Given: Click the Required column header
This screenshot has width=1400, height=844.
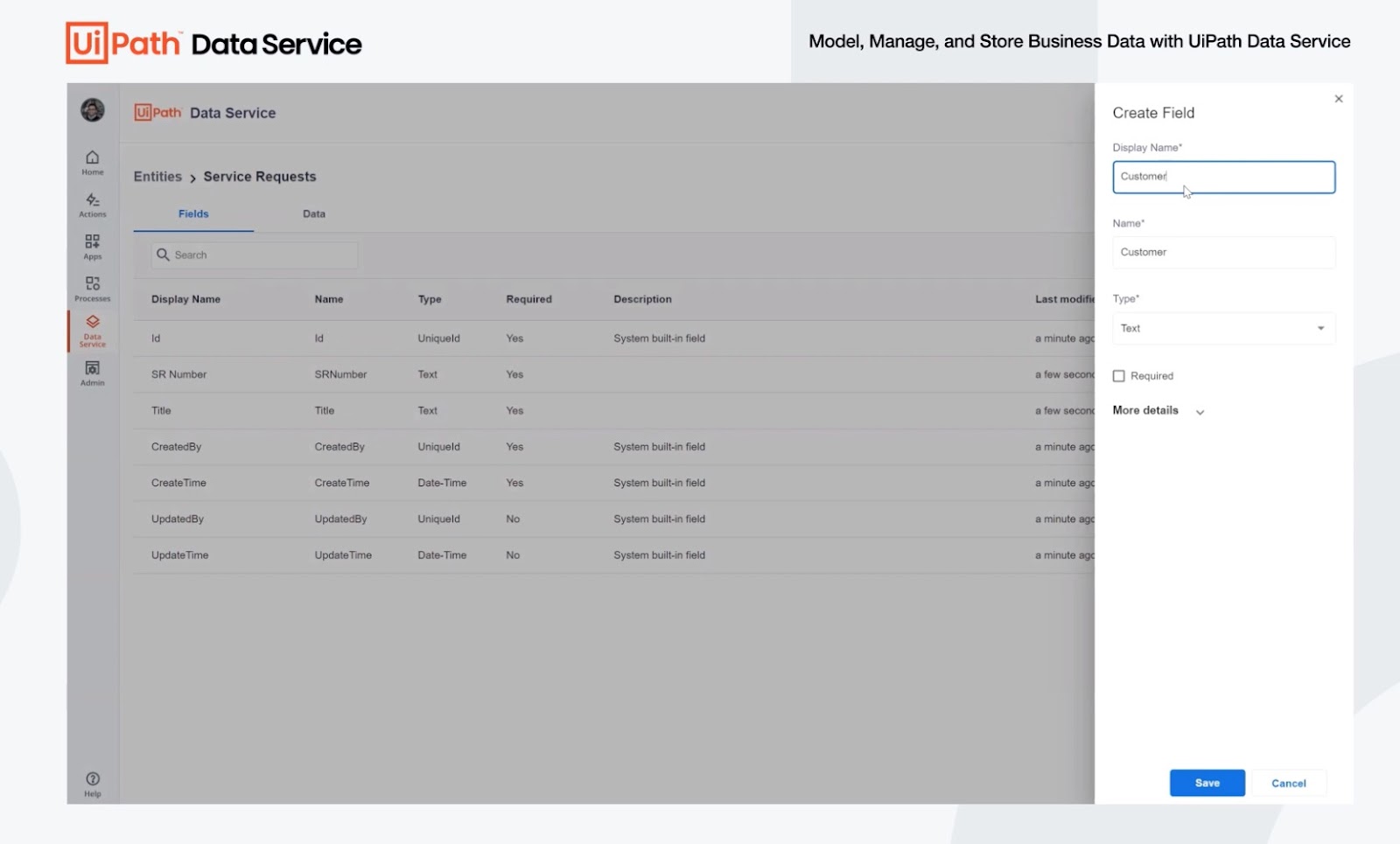Looking at the screenshot, I should [528, 299].
